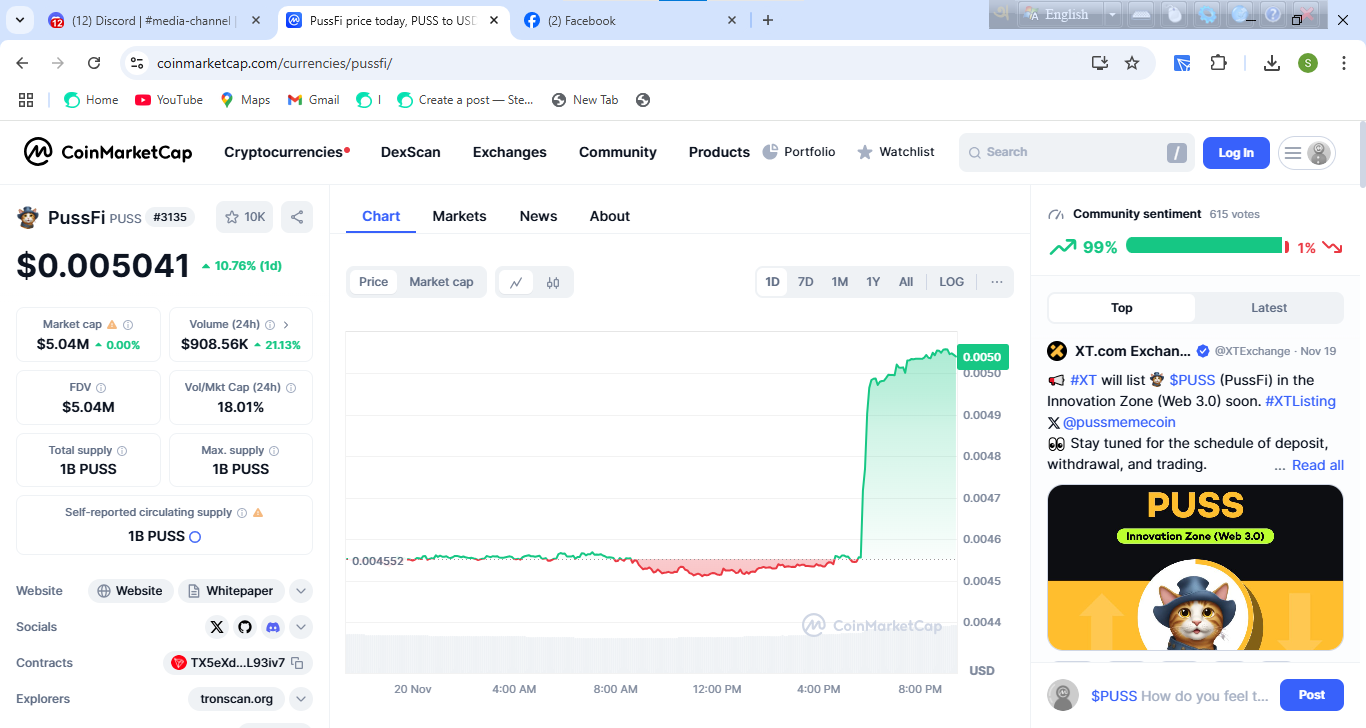This screenshot has width=1366, height=728.
Task: Click the Log In button
Action: pyautogui.click(x=1236, y=153)
